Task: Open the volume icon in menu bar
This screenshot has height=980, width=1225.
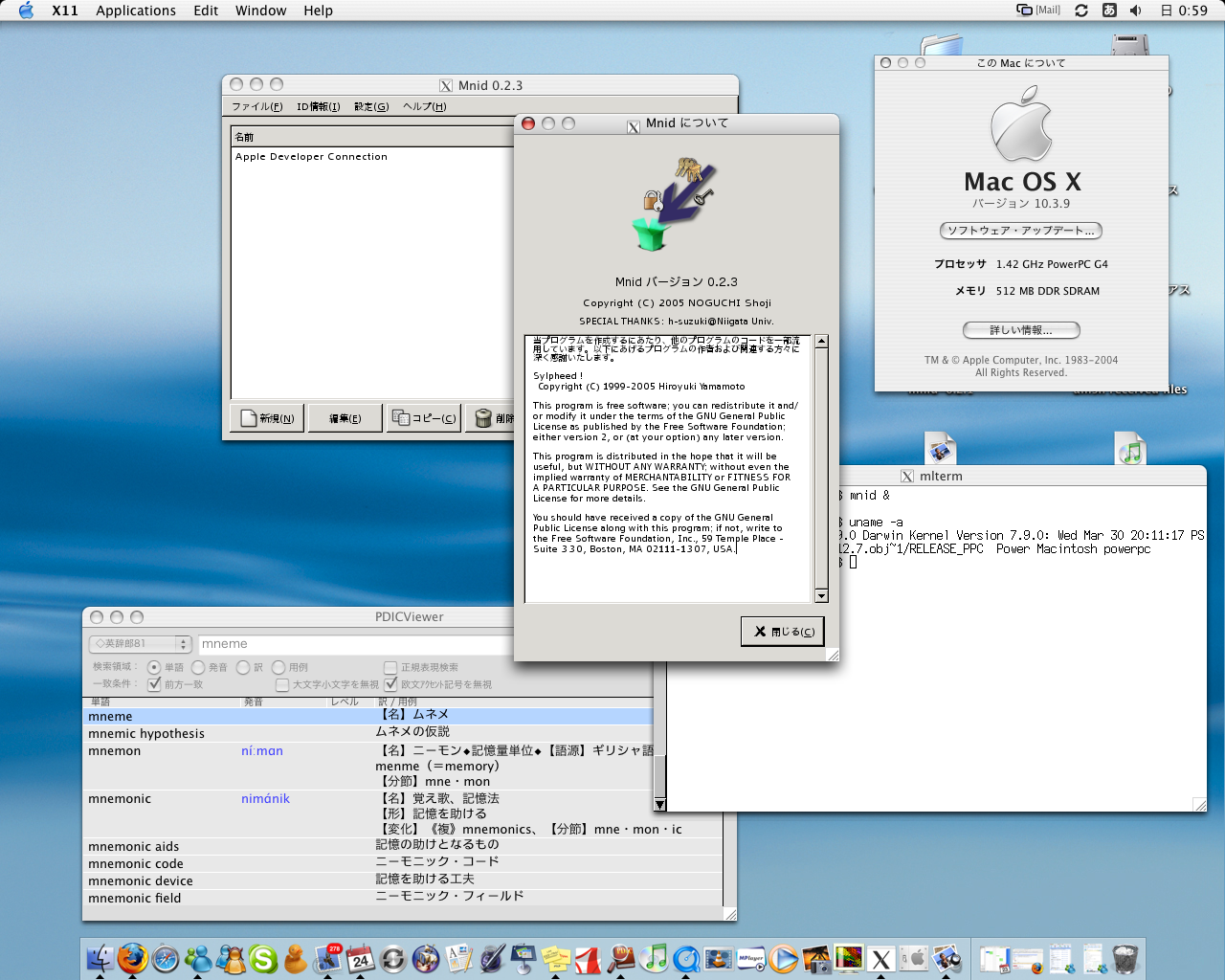Action: click(x=1135, y=11)
